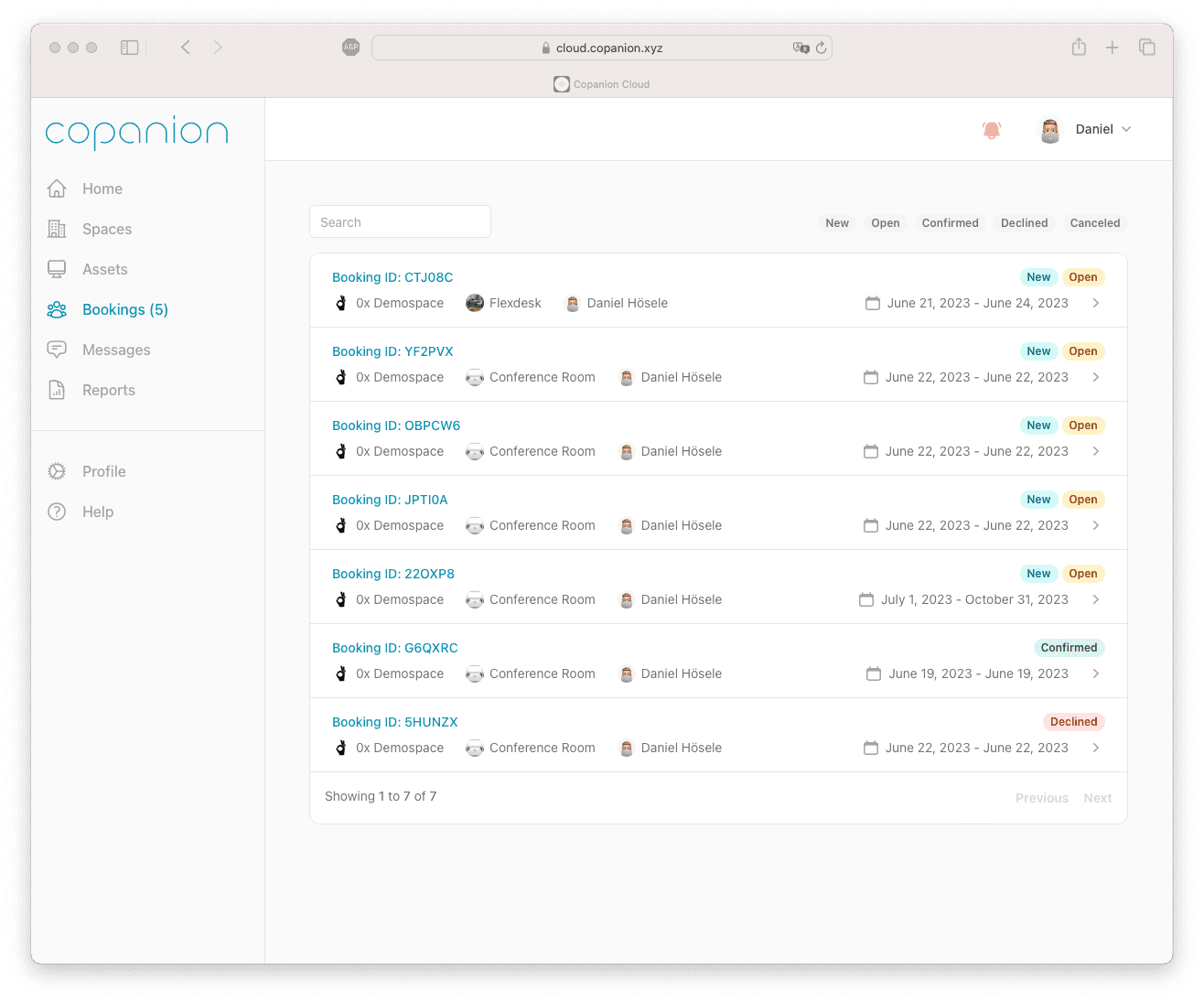The height and width of the screenshot is (1002, 1204).
Task: Click the Help question mark icon
Action: pos(57,512)
